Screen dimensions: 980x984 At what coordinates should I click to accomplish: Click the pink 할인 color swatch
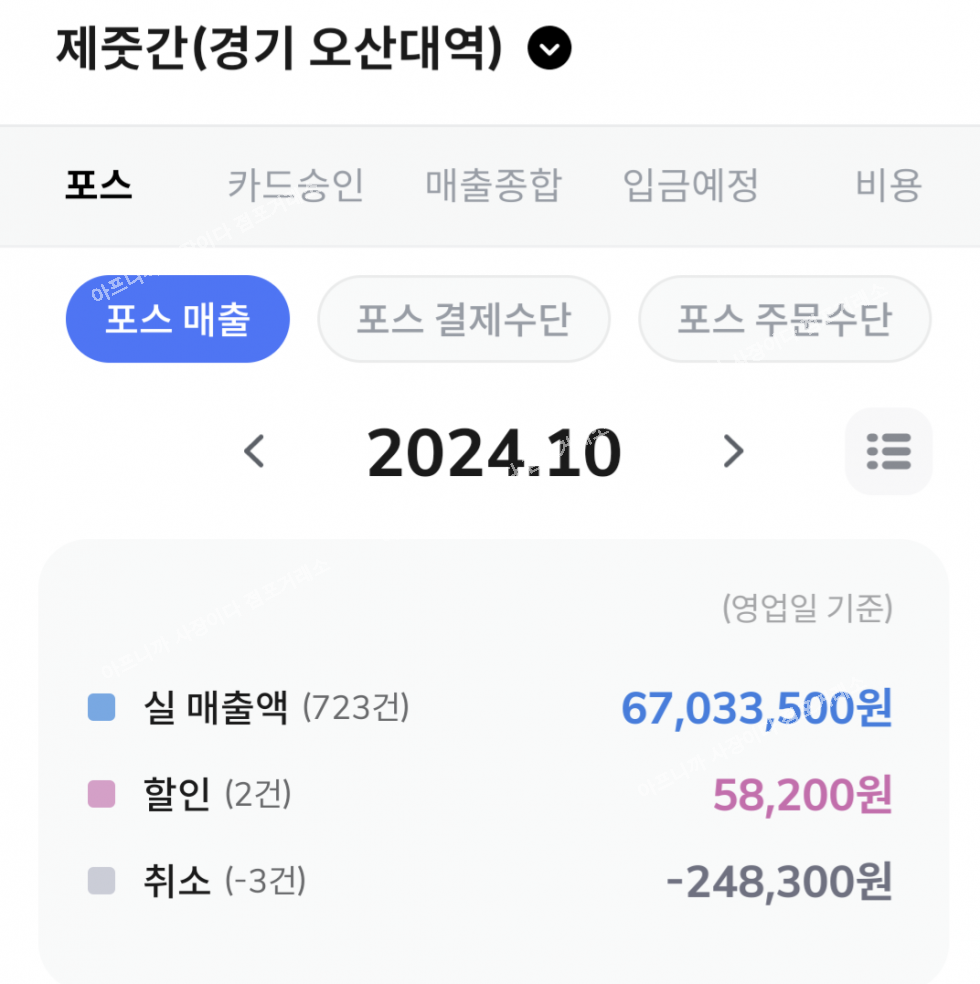coord(101,796)
